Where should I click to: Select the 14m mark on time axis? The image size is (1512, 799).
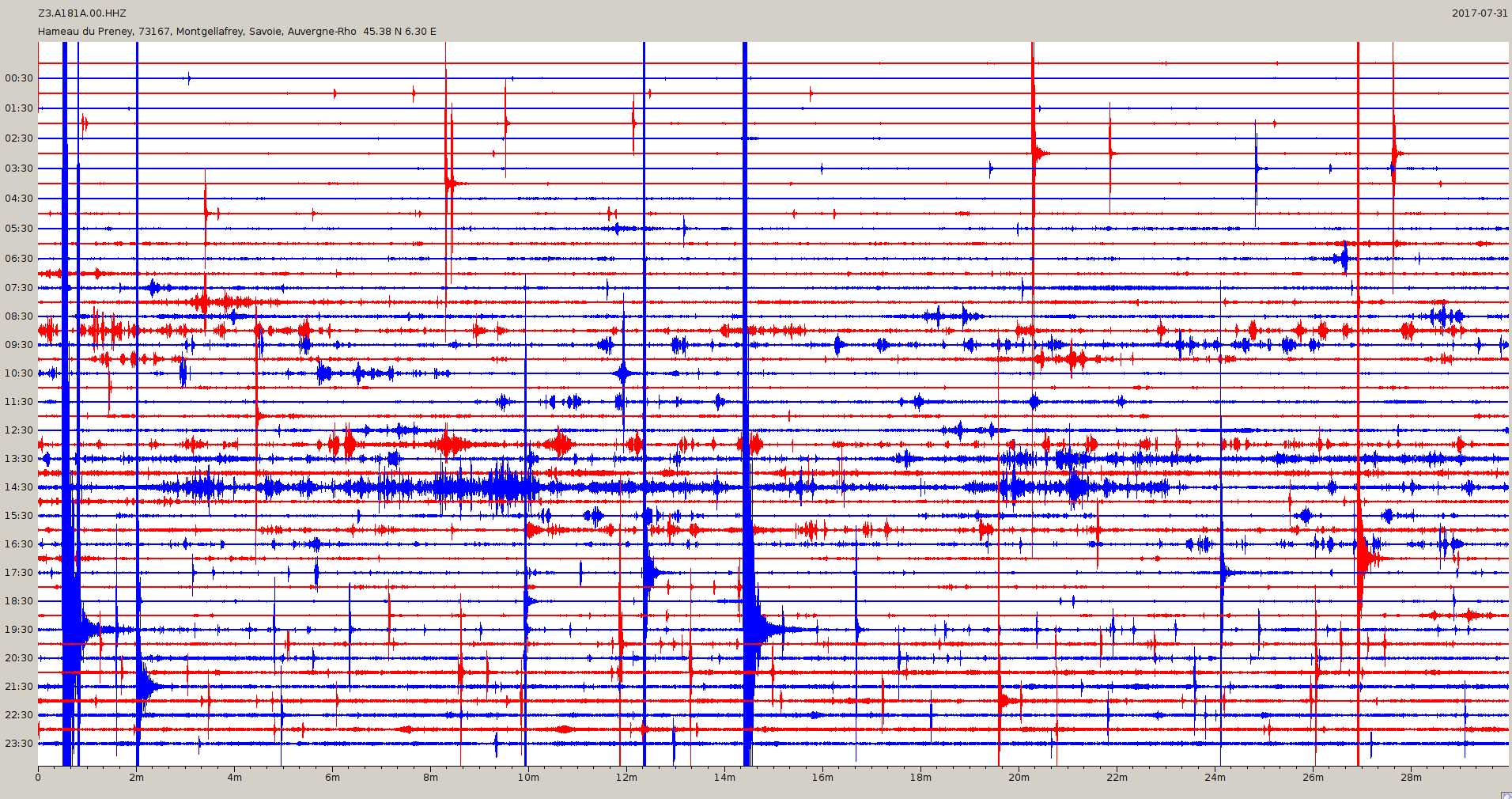tap(724, 778)
